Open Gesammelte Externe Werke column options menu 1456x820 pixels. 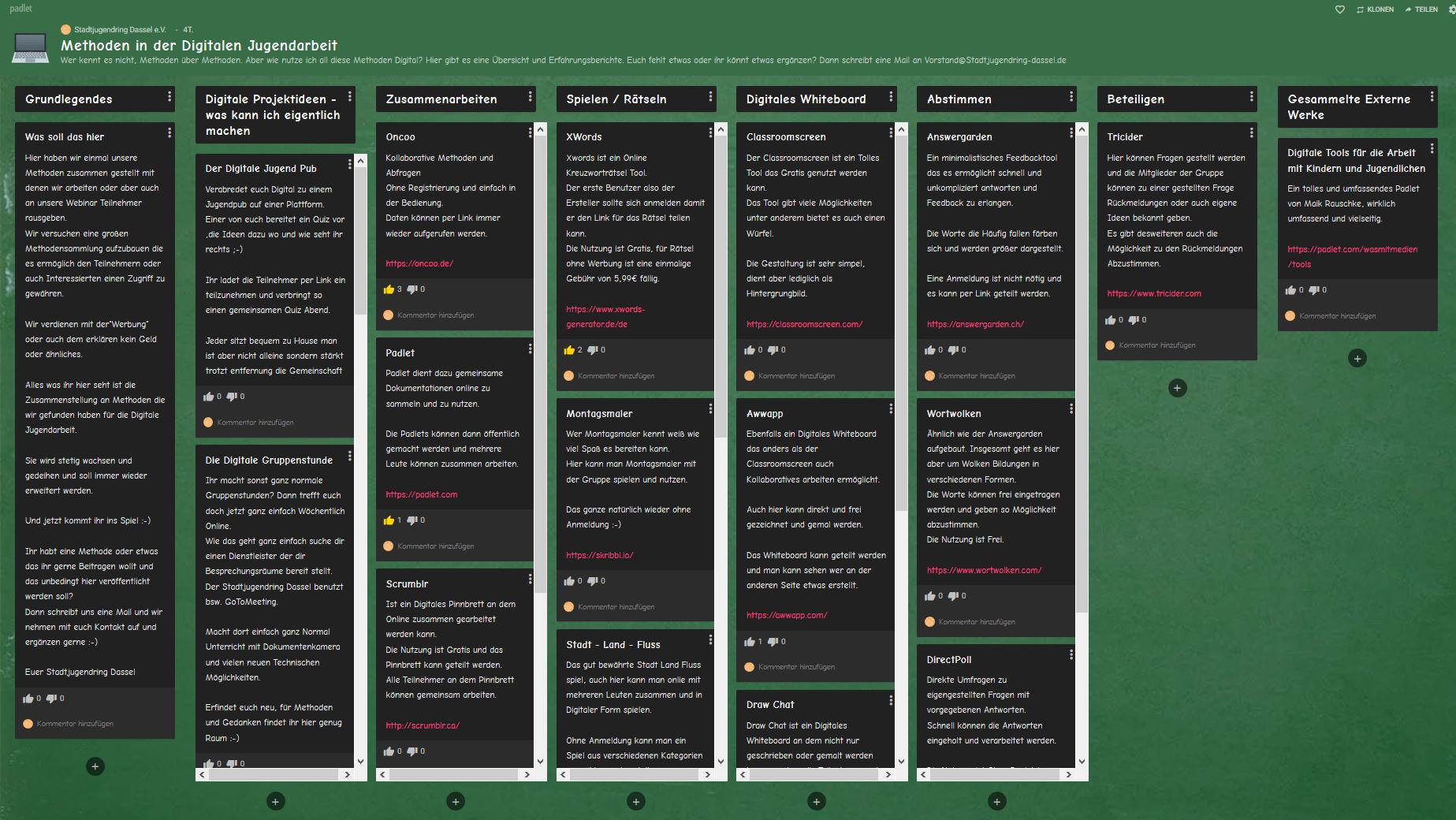(x=1432, y=96)
